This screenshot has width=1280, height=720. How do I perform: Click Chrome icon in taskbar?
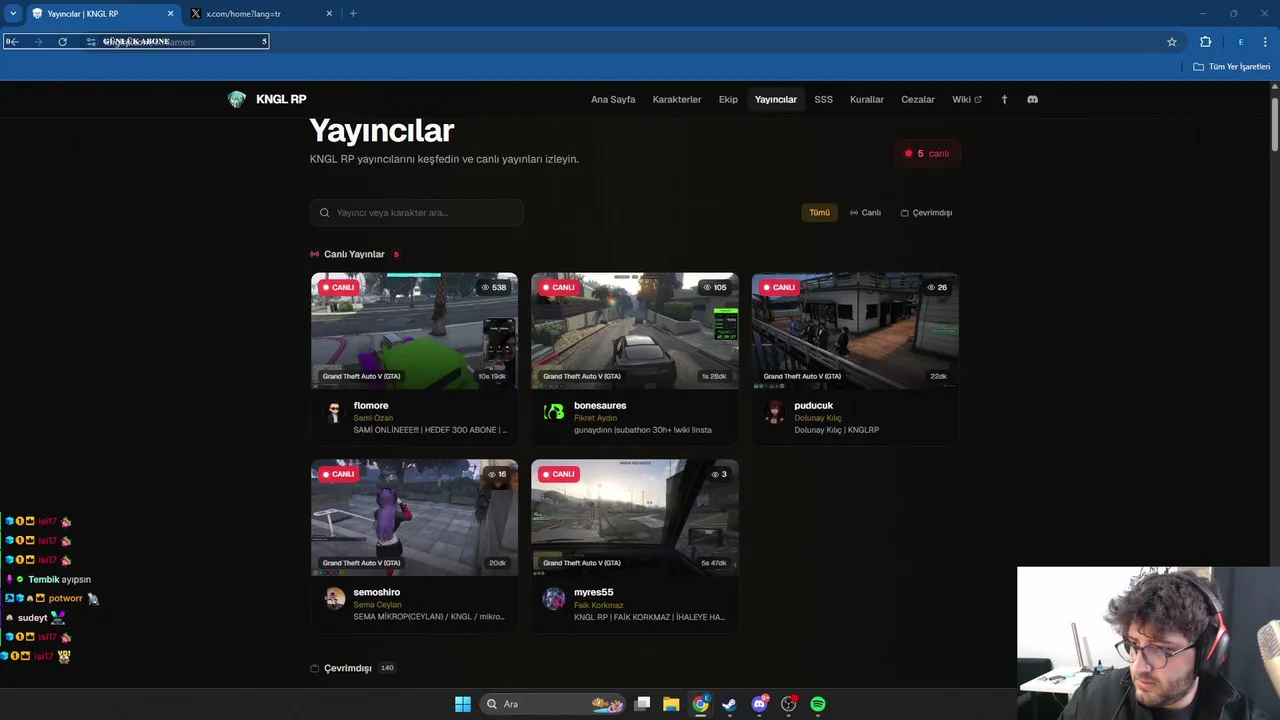(700, 704)
